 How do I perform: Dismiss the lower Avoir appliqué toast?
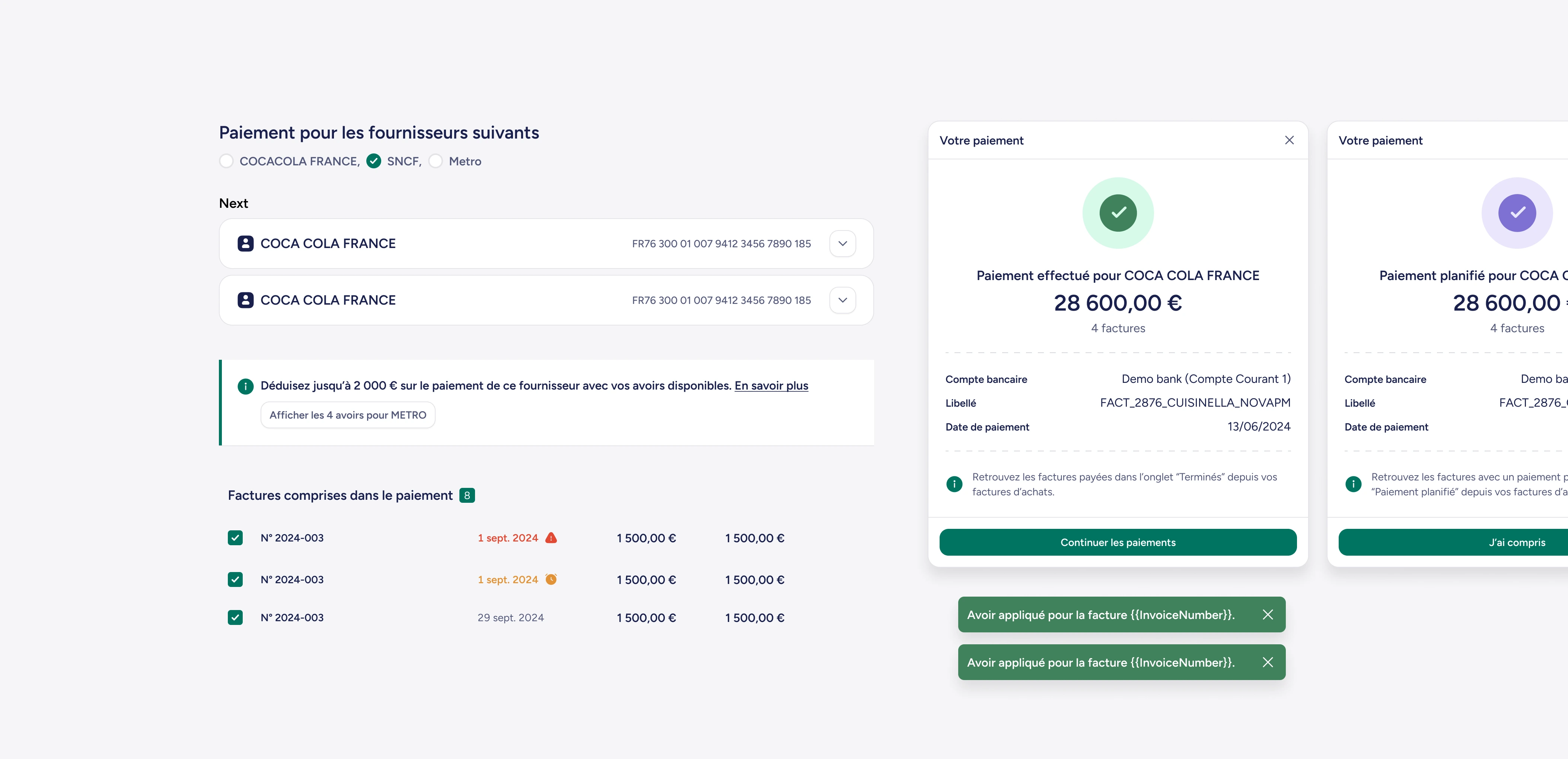(1268, 662)
